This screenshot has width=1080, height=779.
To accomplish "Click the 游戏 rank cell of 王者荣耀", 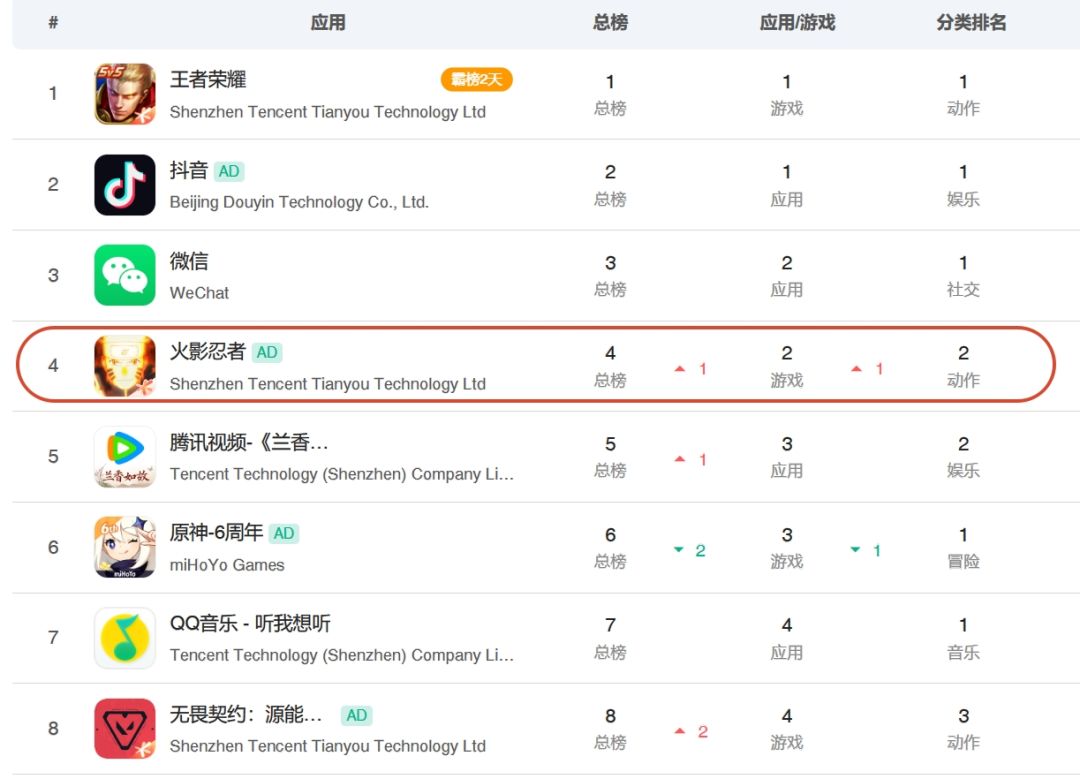I will pos(787,96).
